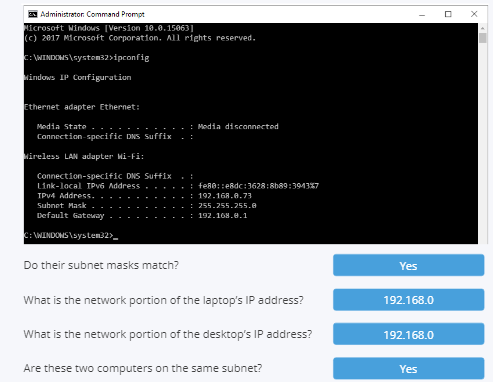Close the Administrator Command Prompt window

tap(474, 14)
